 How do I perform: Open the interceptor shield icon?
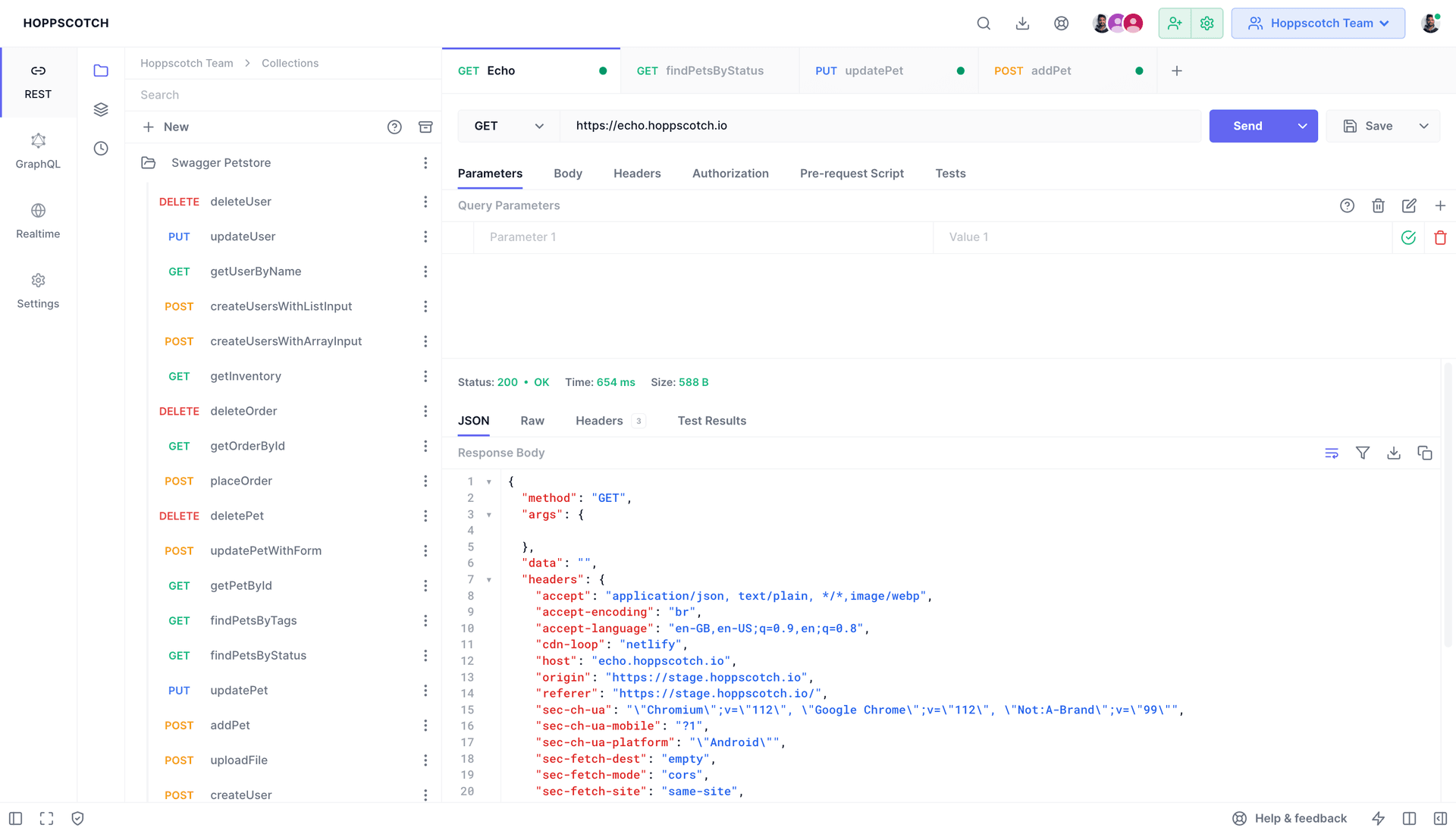coord(77,818)
